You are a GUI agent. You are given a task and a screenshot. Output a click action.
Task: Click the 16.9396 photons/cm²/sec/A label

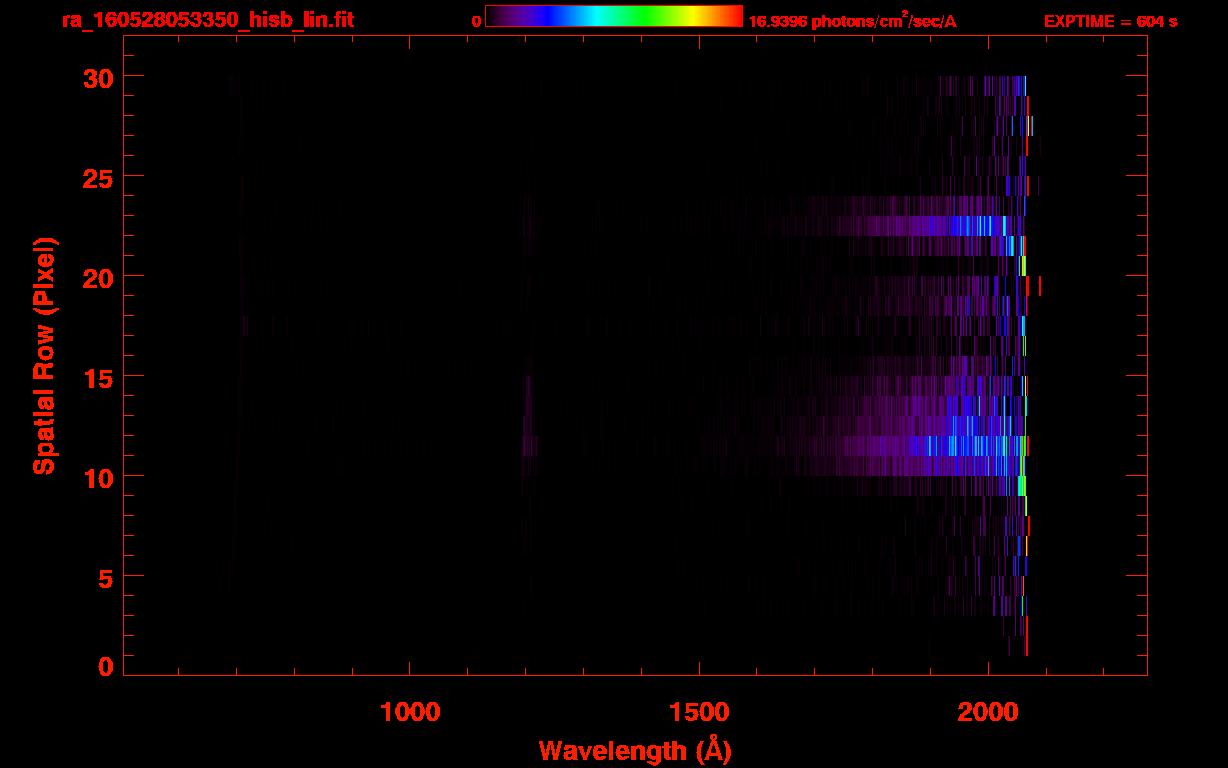click(852, 21)
